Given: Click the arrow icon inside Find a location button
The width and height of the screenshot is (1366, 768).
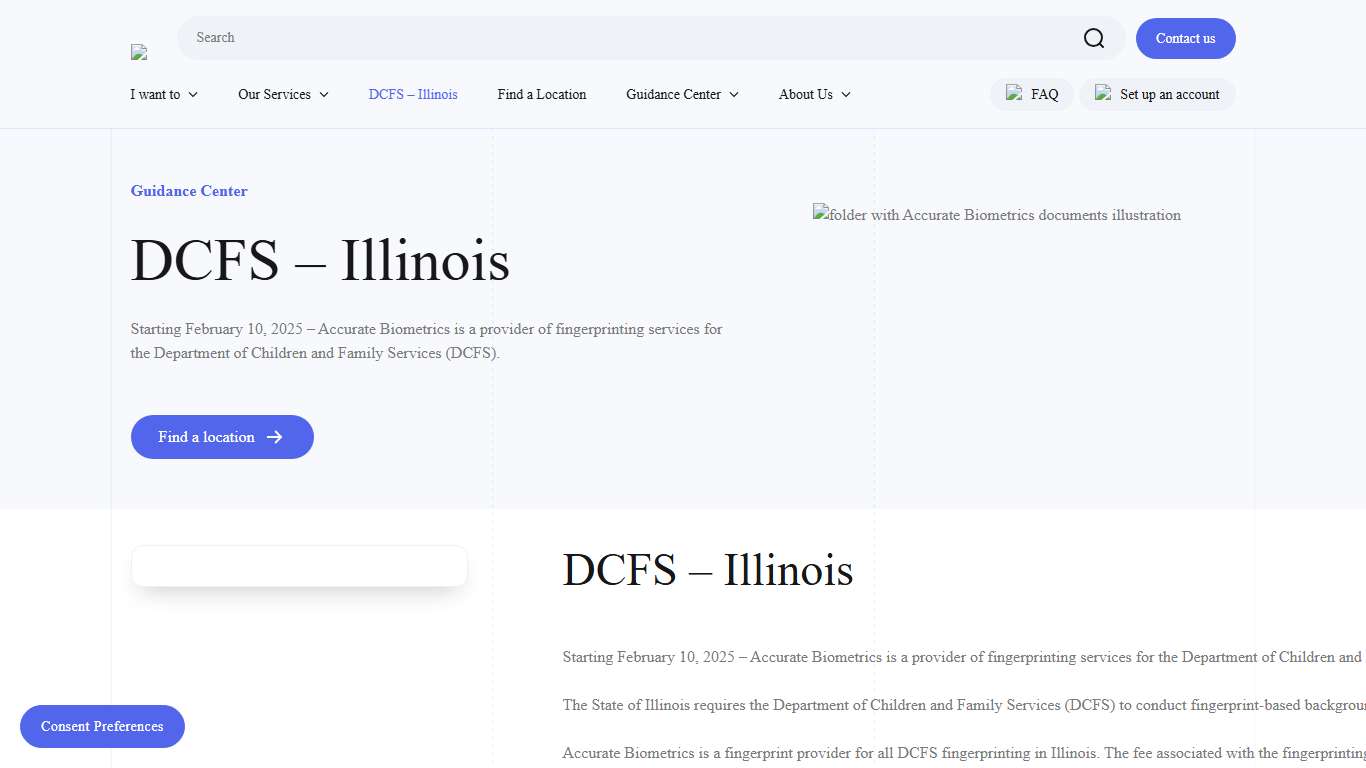Looking at the screenshot, I should [x=273, y=437].
